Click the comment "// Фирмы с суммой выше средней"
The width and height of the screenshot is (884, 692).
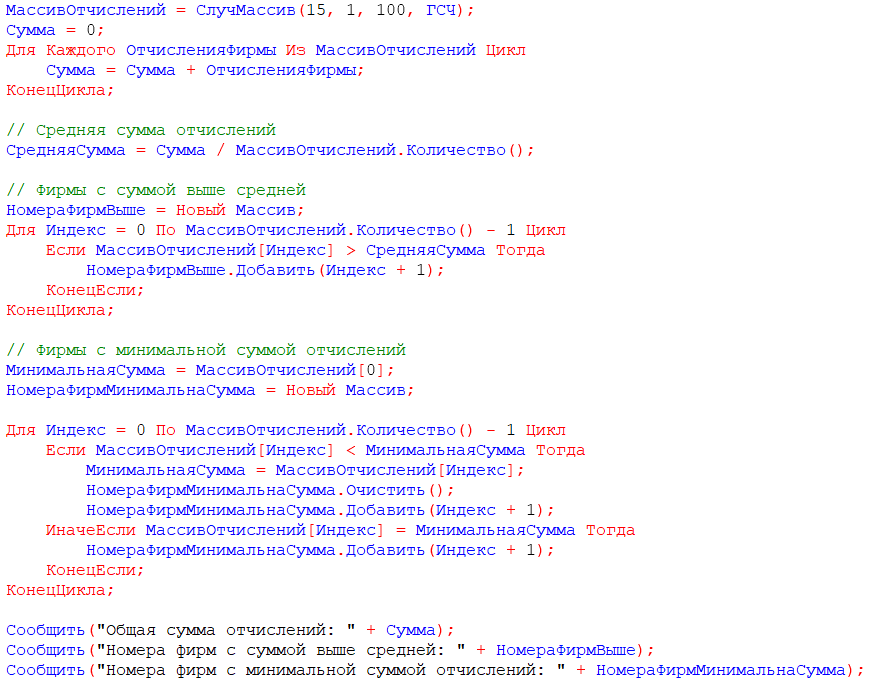point(156,190)
